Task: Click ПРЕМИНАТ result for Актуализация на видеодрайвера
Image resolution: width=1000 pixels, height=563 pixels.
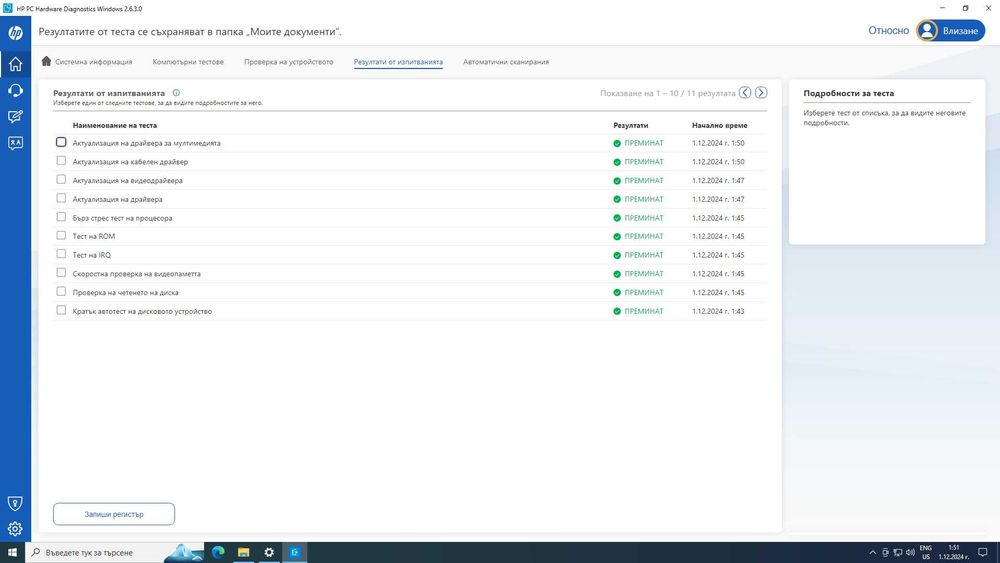Action: [643, 180]
